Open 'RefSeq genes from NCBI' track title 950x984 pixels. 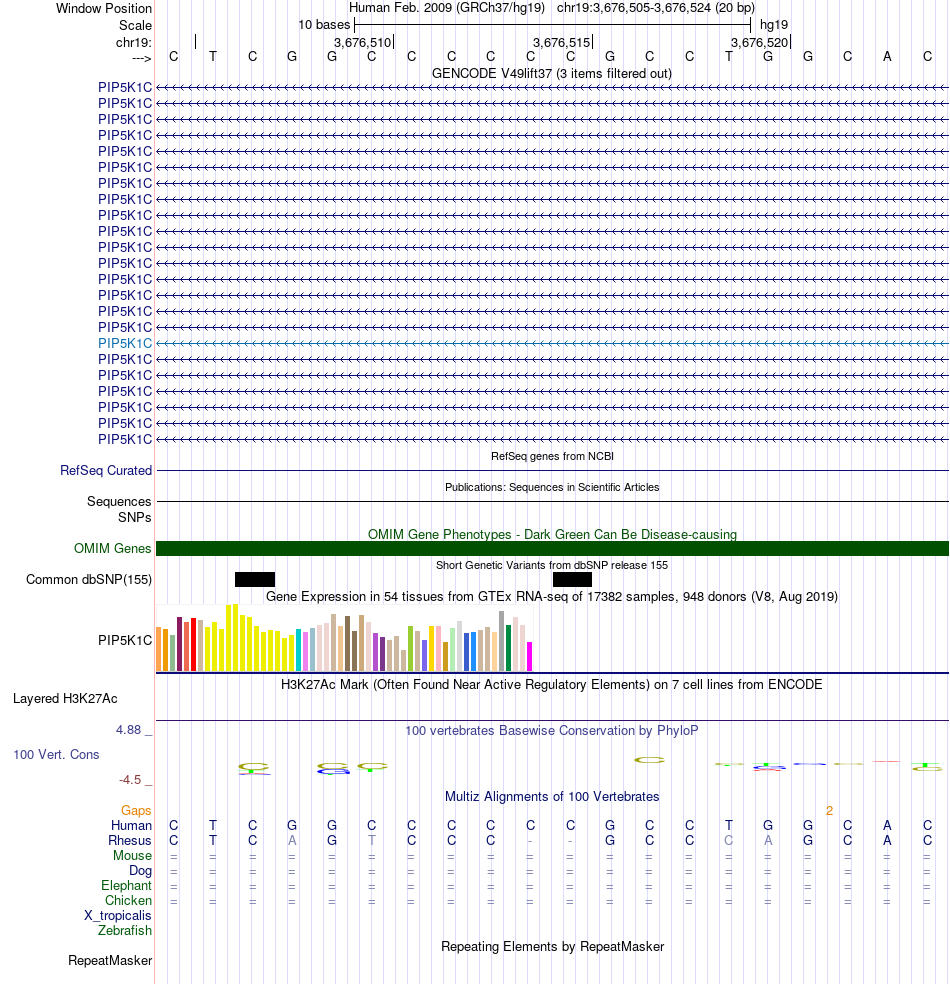(x=552, y=456)
